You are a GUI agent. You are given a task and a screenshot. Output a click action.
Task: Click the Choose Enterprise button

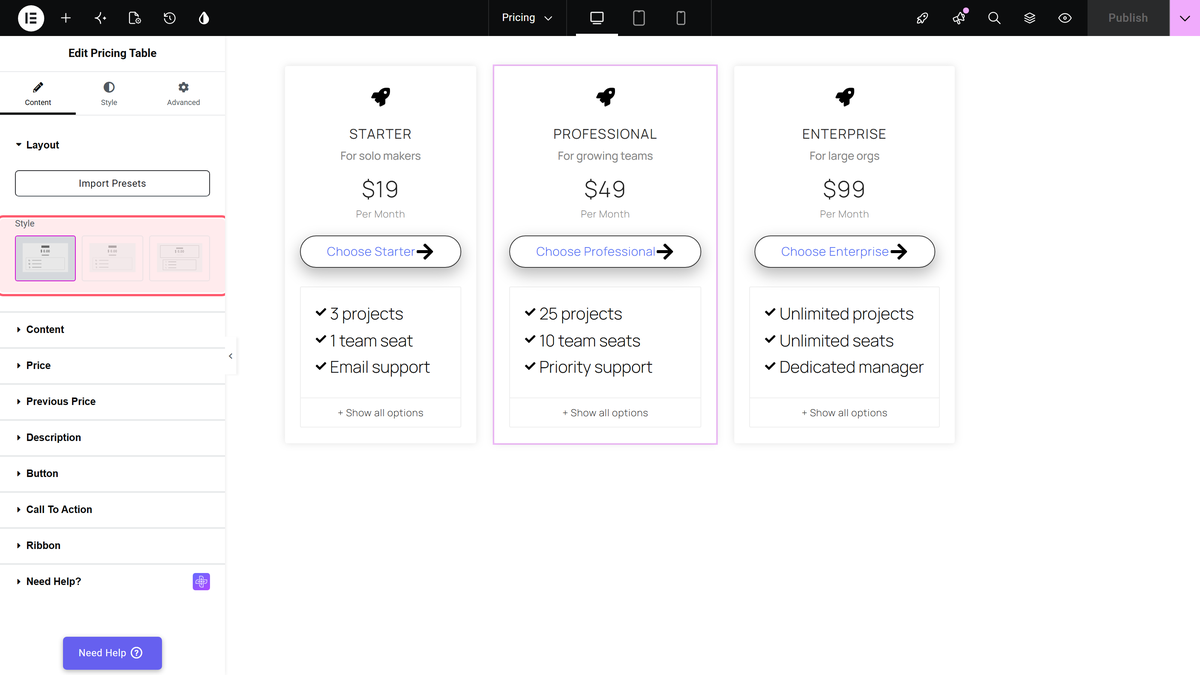coord(844,252)
